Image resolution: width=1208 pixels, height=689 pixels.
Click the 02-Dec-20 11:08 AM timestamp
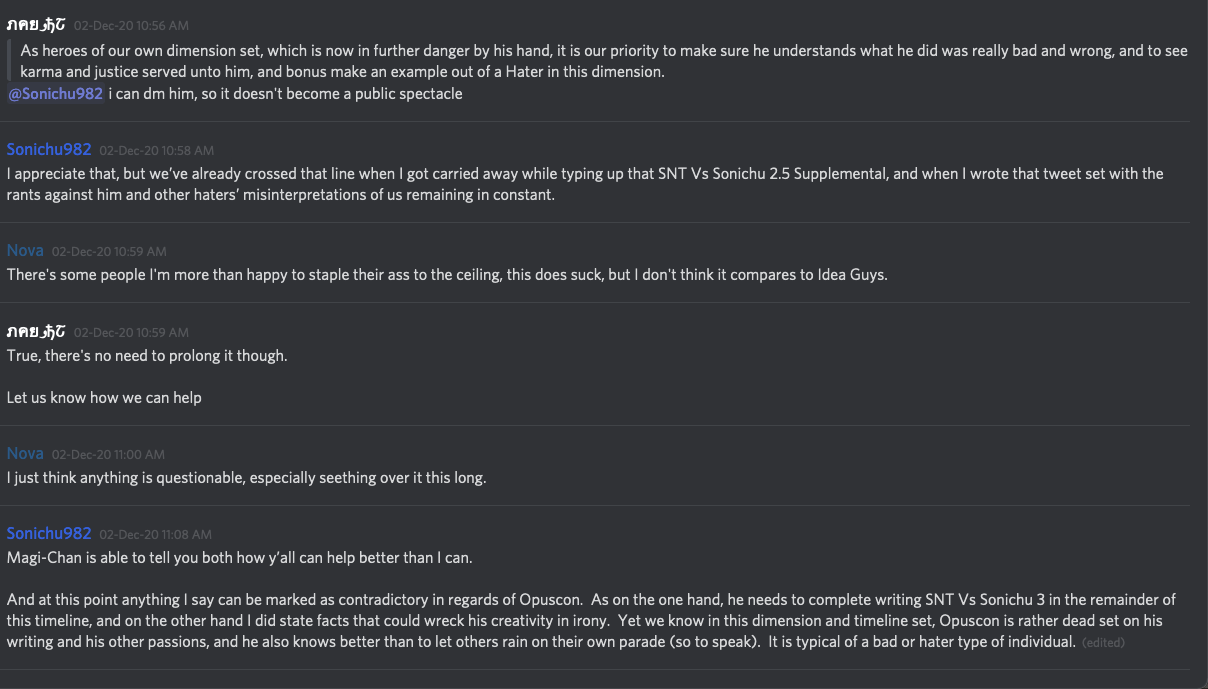(156, 535)
